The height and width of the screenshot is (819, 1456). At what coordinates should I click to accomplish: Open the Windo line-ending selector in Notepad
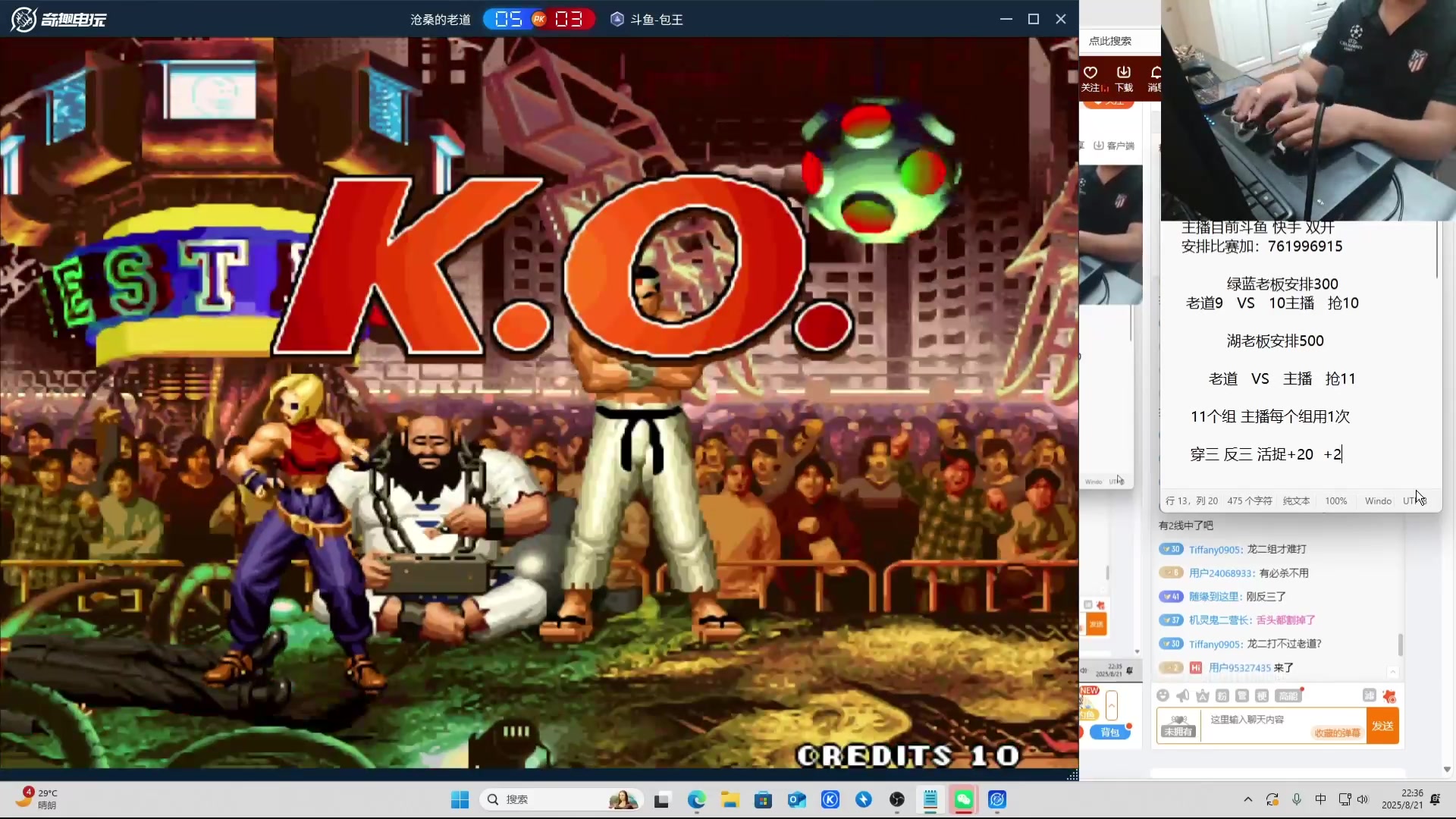pyautogui.click(x=1378, y=500)
